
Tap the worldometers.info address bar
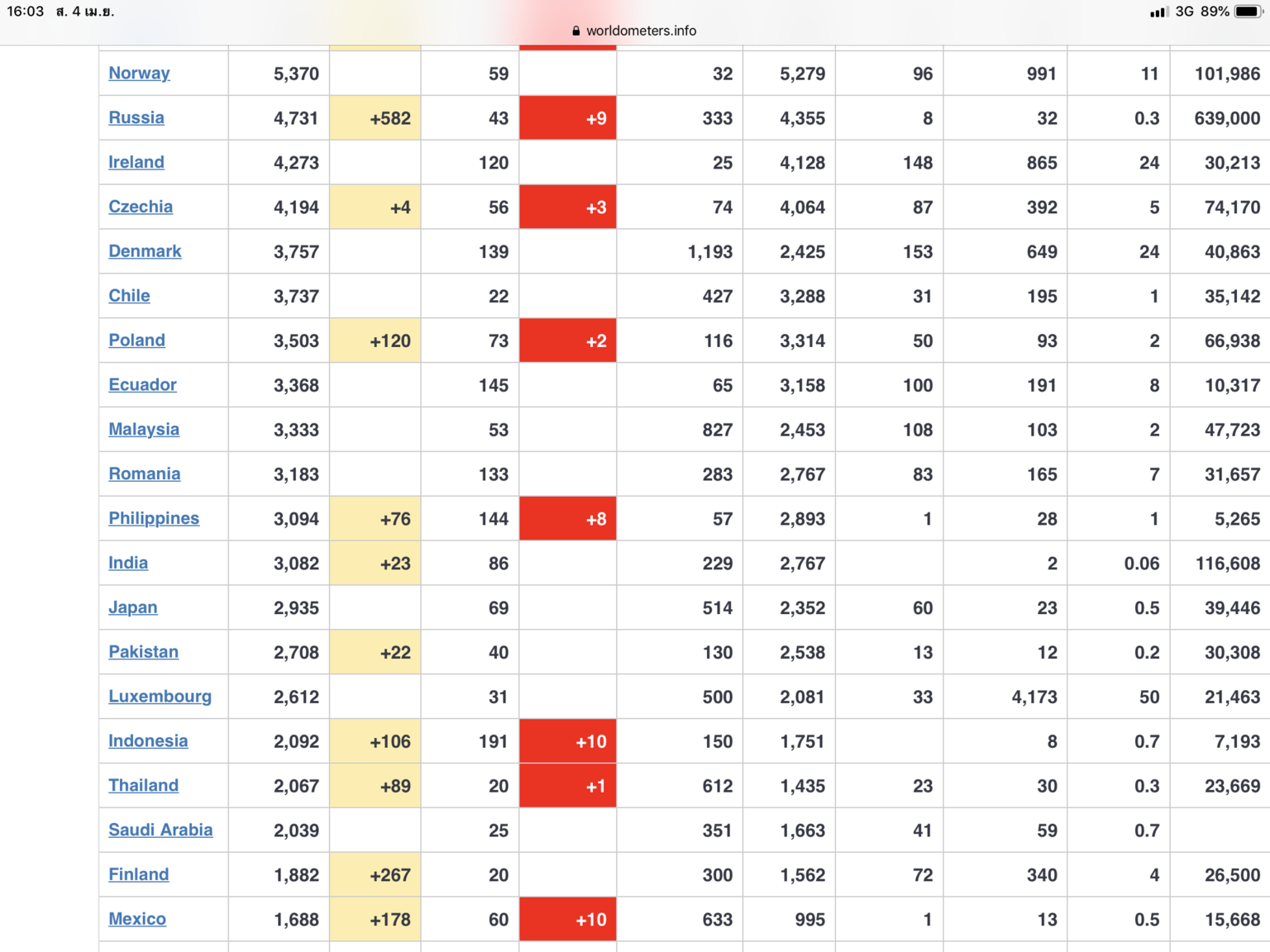641,31
